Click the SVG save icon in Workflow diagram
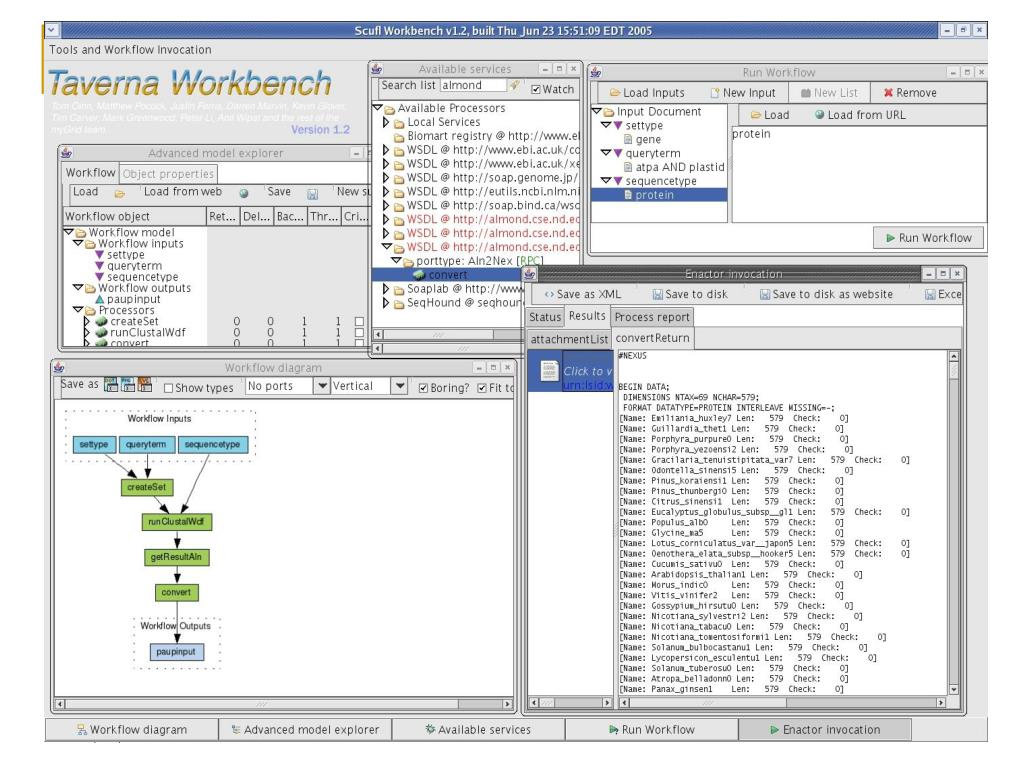 144,385
